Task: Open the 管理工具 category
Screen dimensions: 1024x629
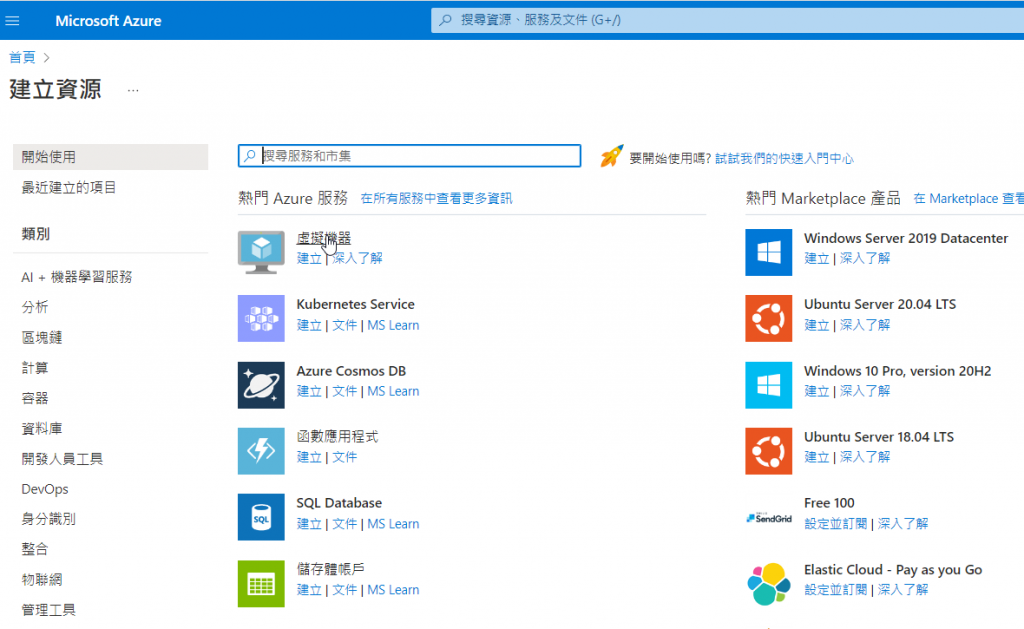Action: click(49, 610)
